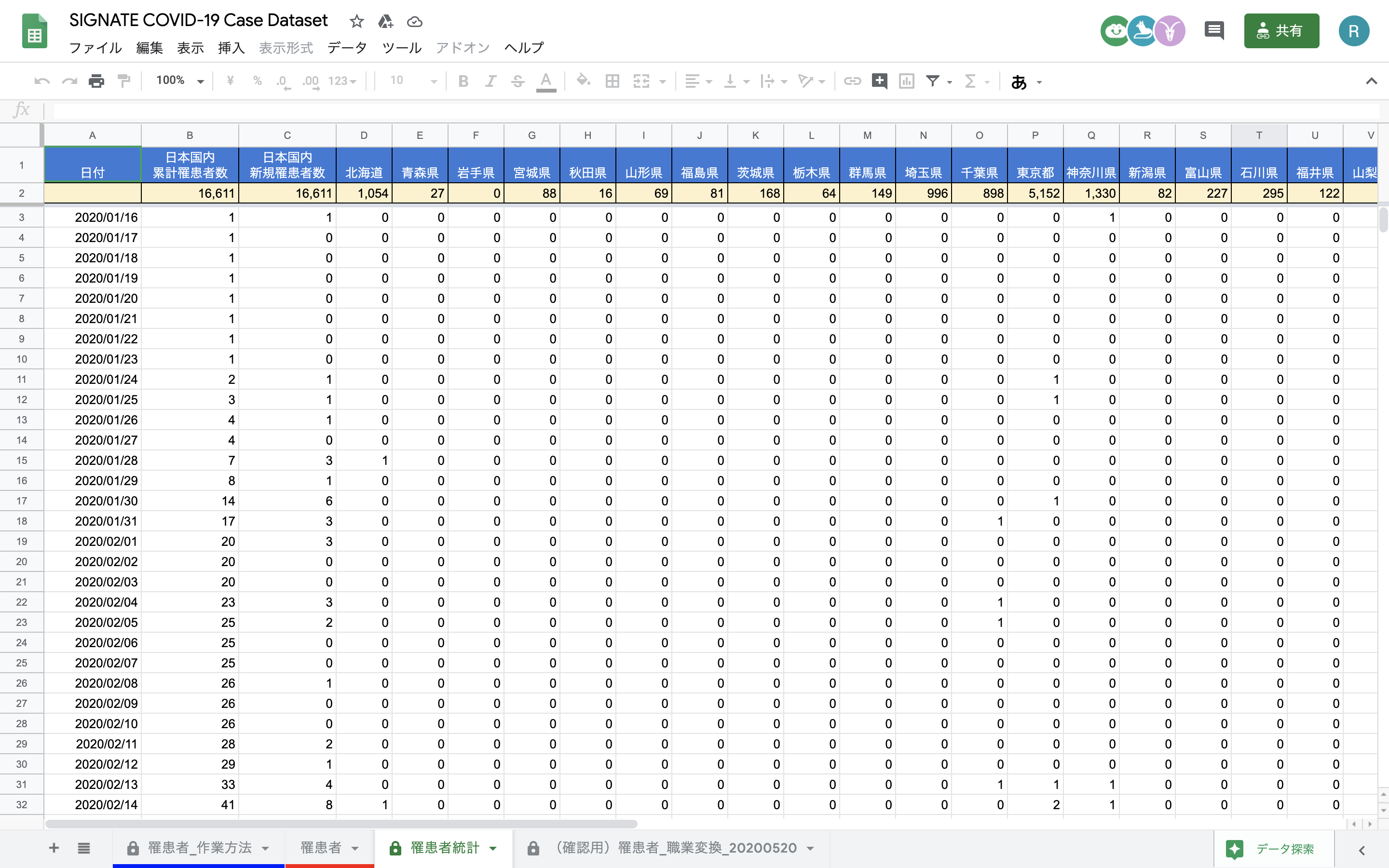Expand the side panel arrow at bottom right
The height and width of the screenshot is (868, 1389).
(x=1362, y=850)
